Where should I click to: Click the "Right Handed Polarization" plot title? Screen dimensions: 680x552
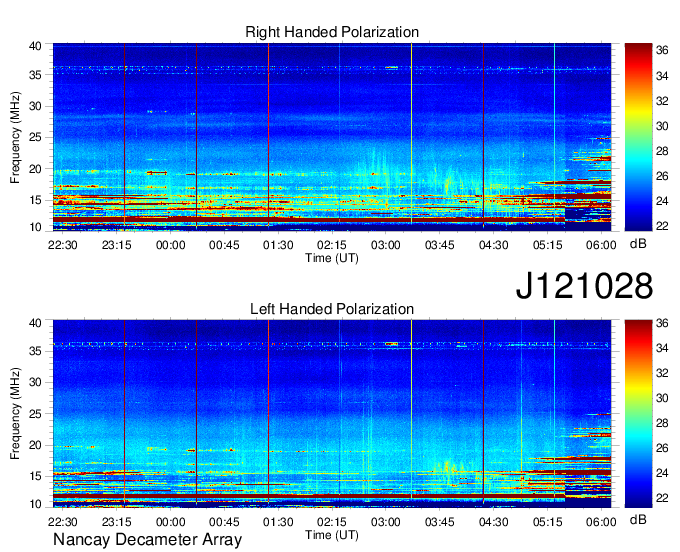[x=332, y=32]
